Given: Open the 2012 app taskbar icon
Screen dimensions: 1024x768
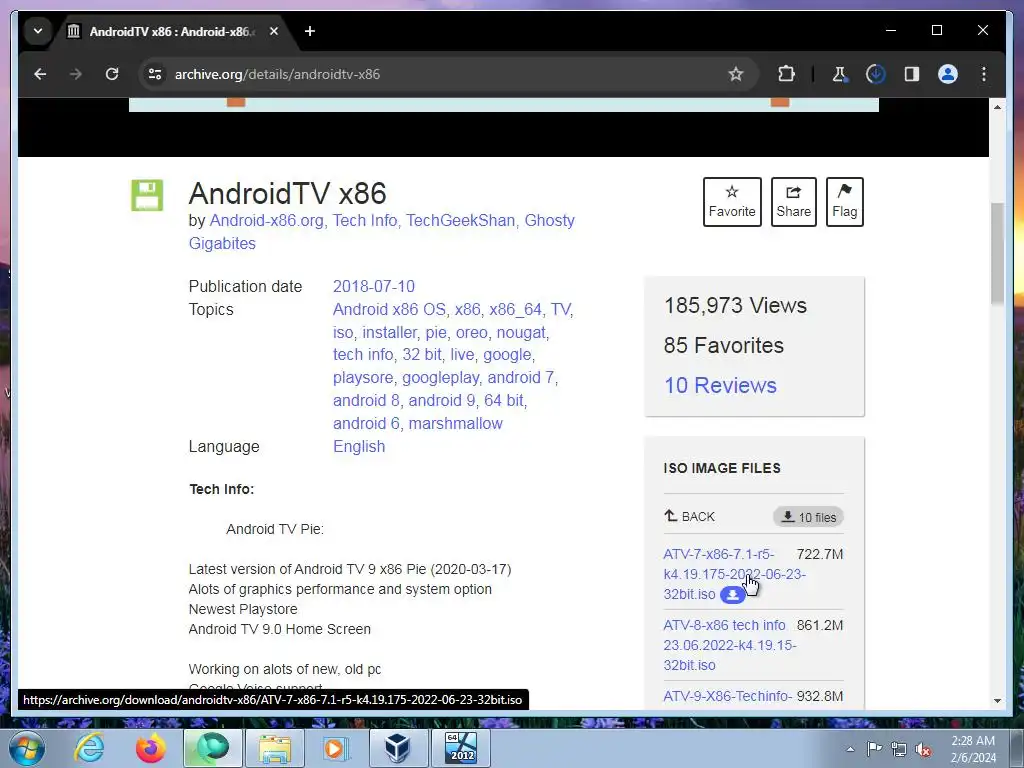Looking at the screenshot, I should pyautogui.click(x=460, y=748).
